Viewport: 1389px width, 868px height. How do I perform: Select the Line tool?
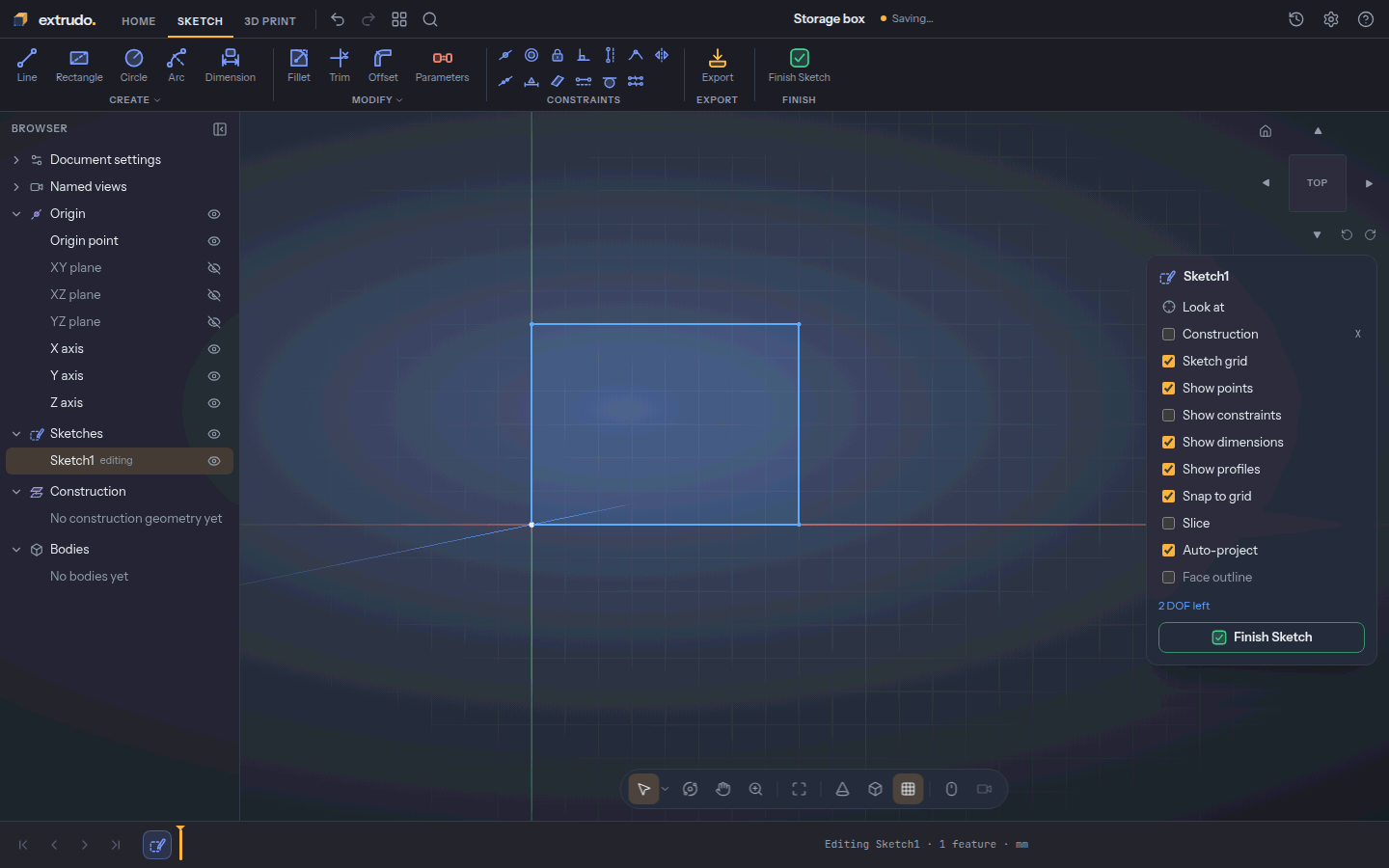(x=27, y=66)
